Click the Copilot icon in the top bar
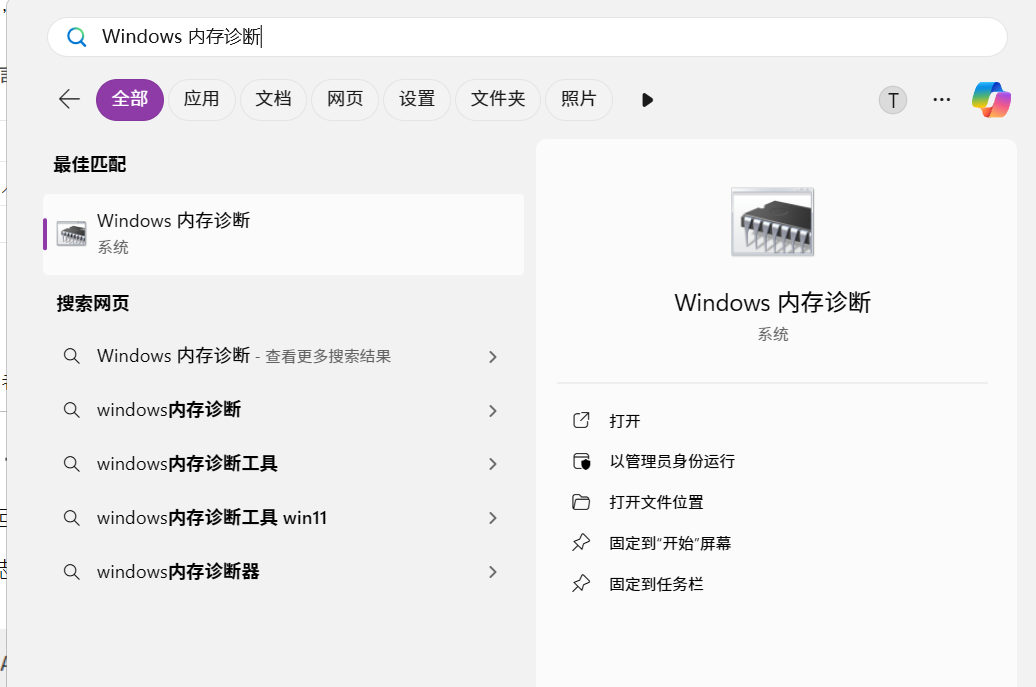This screenshot has height=687, width=1036. [991, 99]
